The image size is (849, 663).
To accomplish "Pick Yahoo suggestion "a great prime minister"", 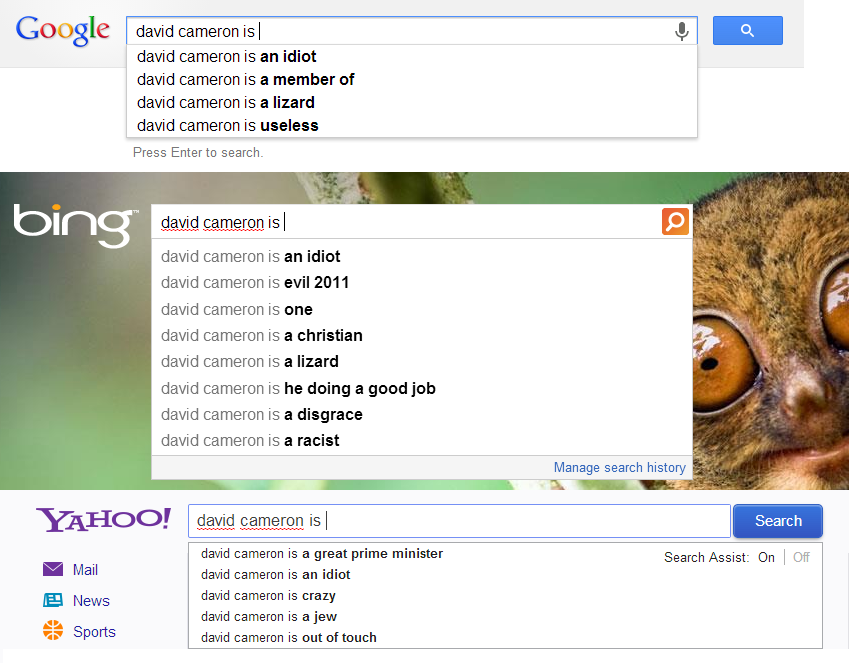I will pos(322,553).
